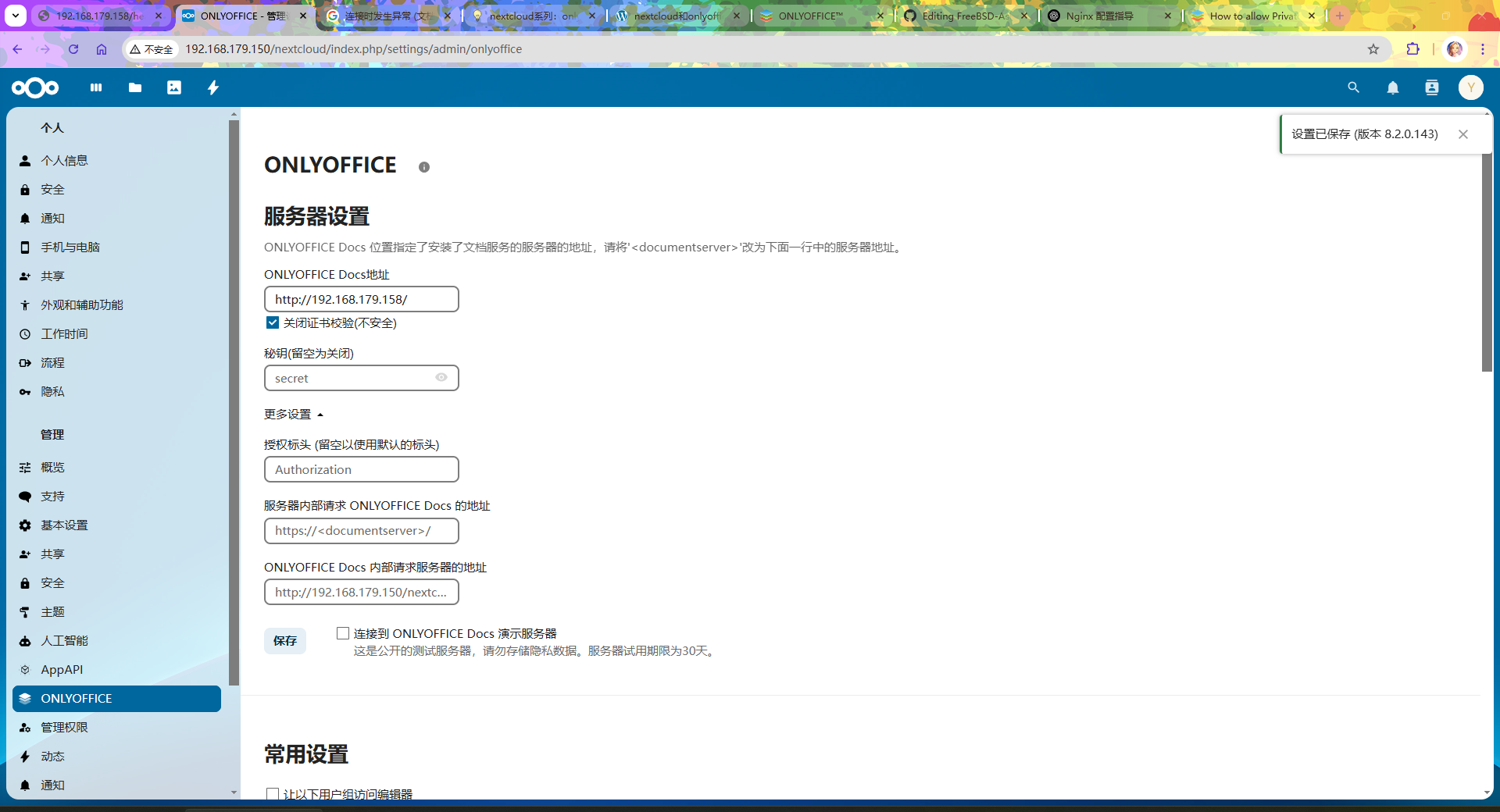Open 流程 settings
The width and height of the screenshot is (1500, 812).
[116, 363]
